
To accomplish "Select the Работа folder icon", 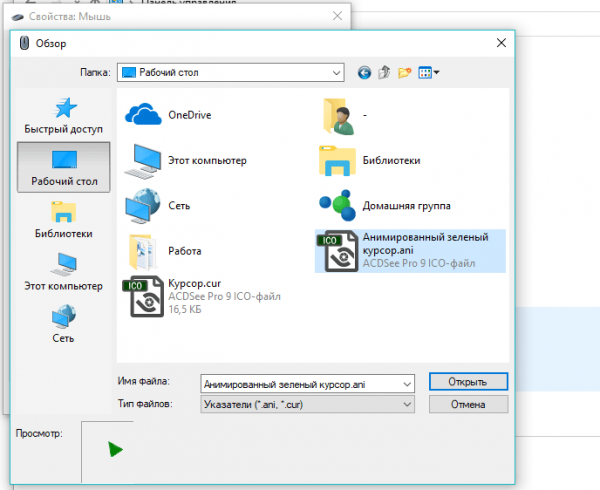I will coord(143,252).
